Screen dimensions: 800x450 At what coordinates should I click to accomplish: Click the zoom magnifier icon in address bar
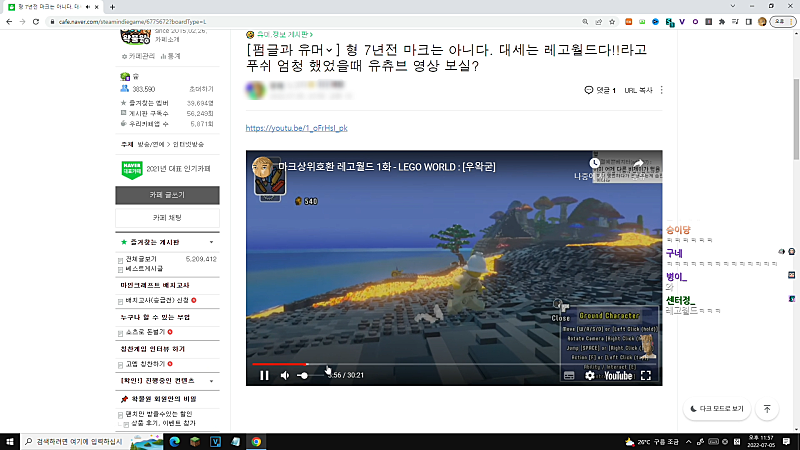585,22
